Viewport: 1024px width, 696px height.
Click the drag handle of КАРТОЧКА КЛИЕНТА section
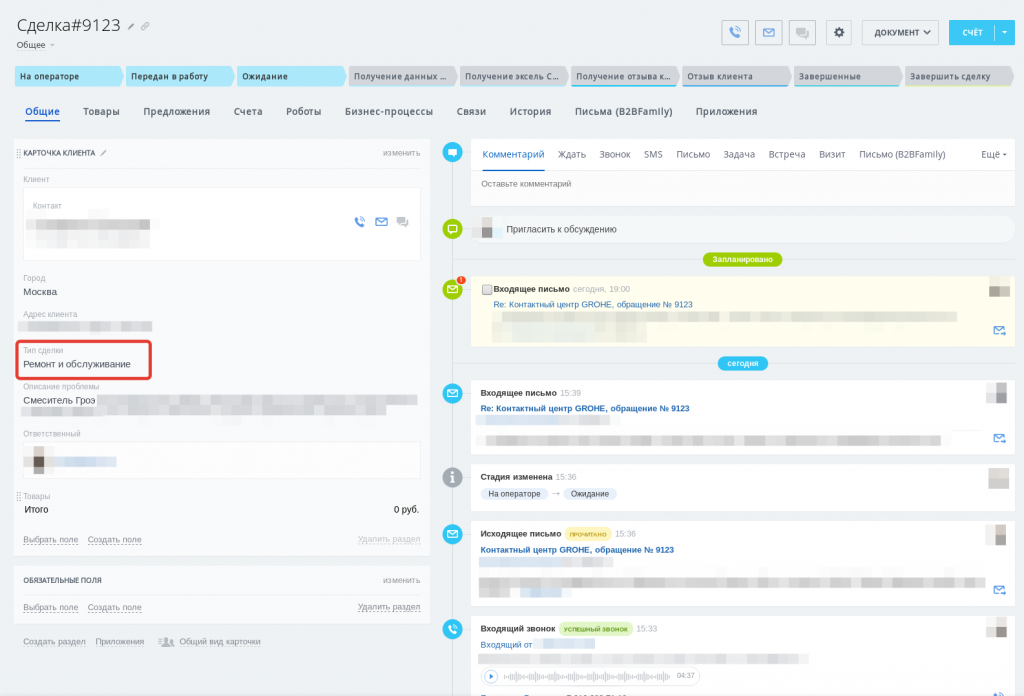18,153
